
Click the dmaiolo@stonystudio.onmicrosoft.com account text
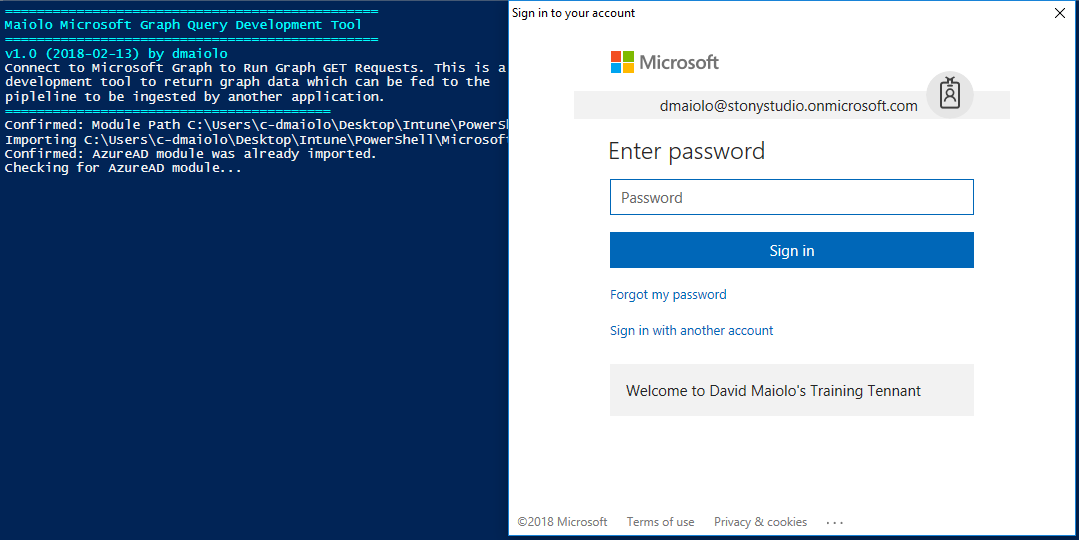[x=789, y=106]
